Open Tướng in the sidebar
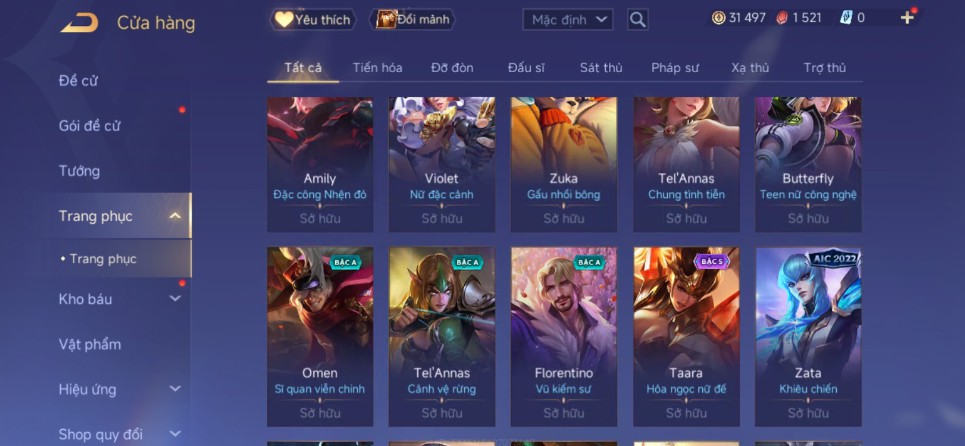965x446 pixels. click(x=79, y=171)
